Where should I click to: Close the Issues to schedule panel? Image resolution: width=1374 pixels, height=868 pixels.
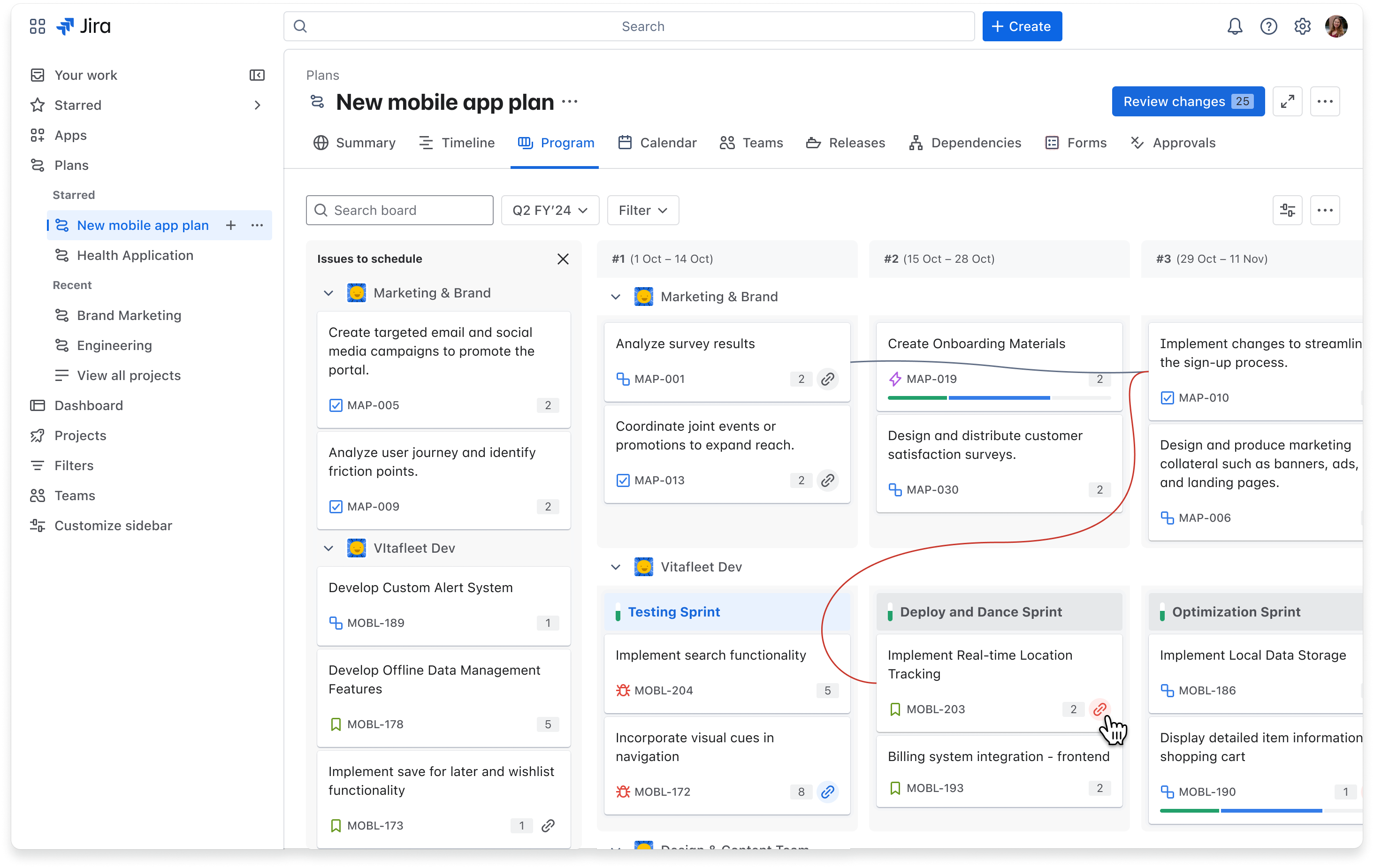pyautogui.click(x=563, y=259)
